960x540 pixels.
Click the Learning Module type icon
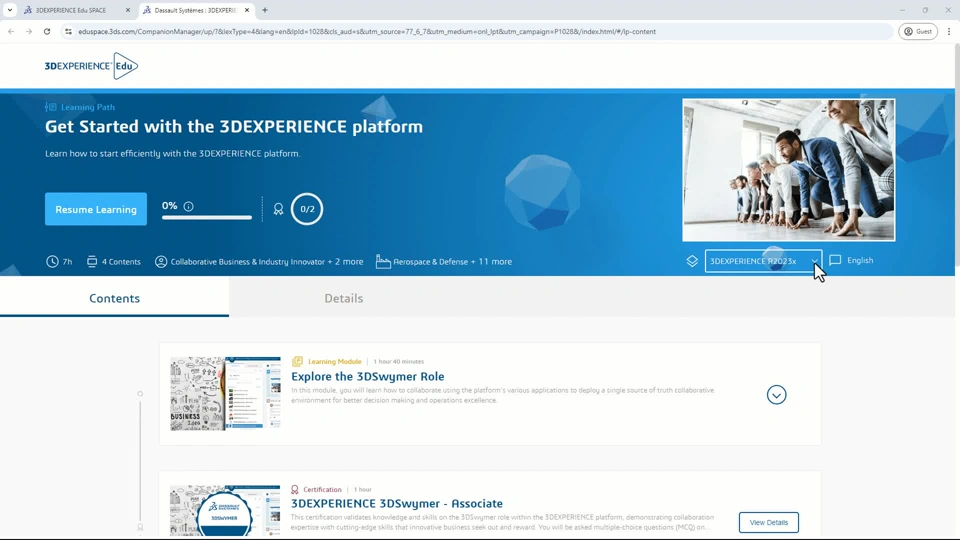click(x=297, y=361)
